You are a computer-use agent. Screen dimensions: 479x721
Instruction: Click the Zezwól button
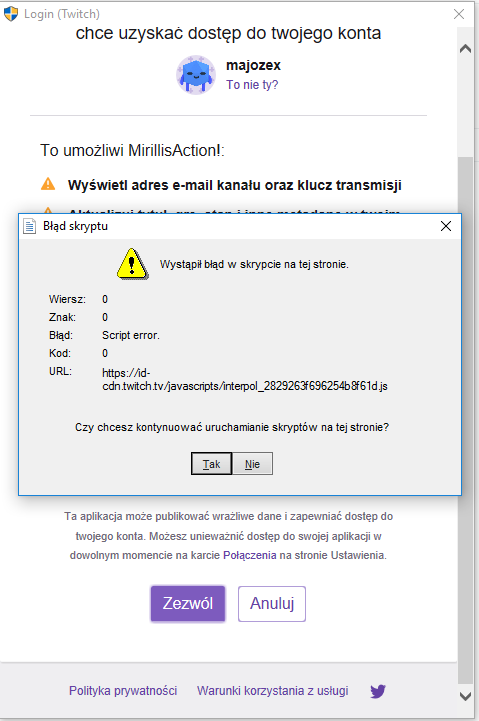click(x=188, y=603)
